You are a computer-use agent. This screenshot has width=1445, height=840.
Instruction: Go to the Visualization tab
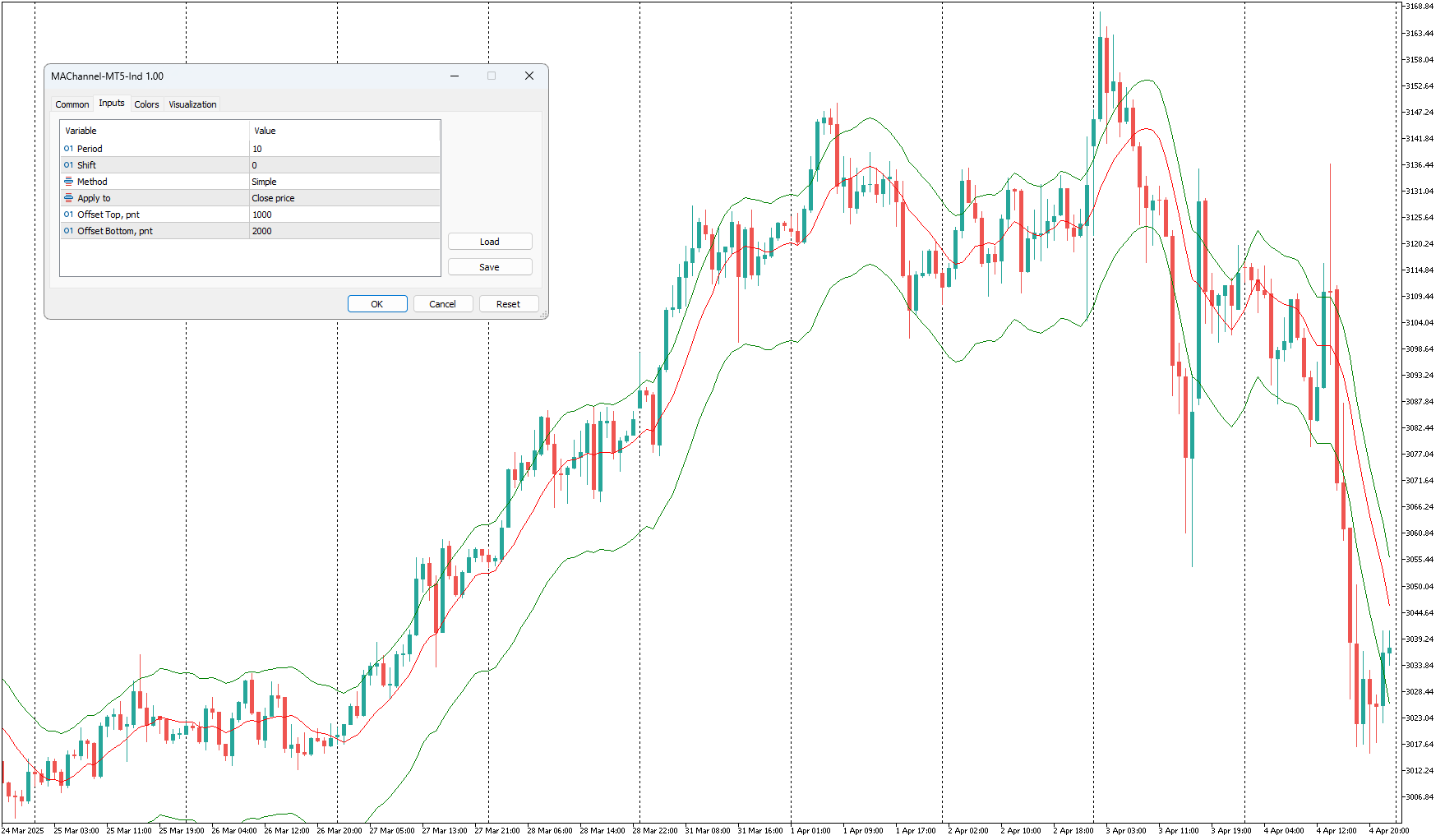192,104
